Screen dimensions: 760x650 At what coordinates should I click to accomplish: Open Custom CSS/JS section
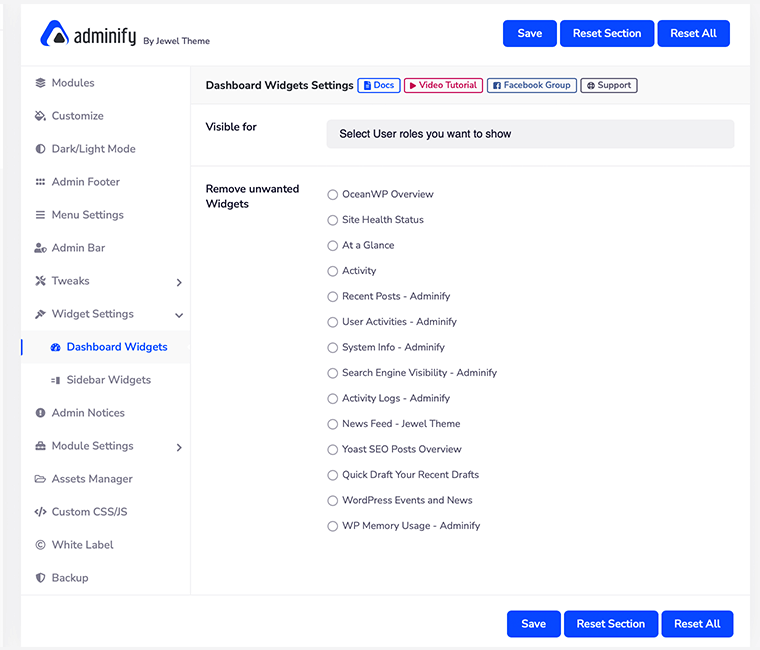coord(106,512)
